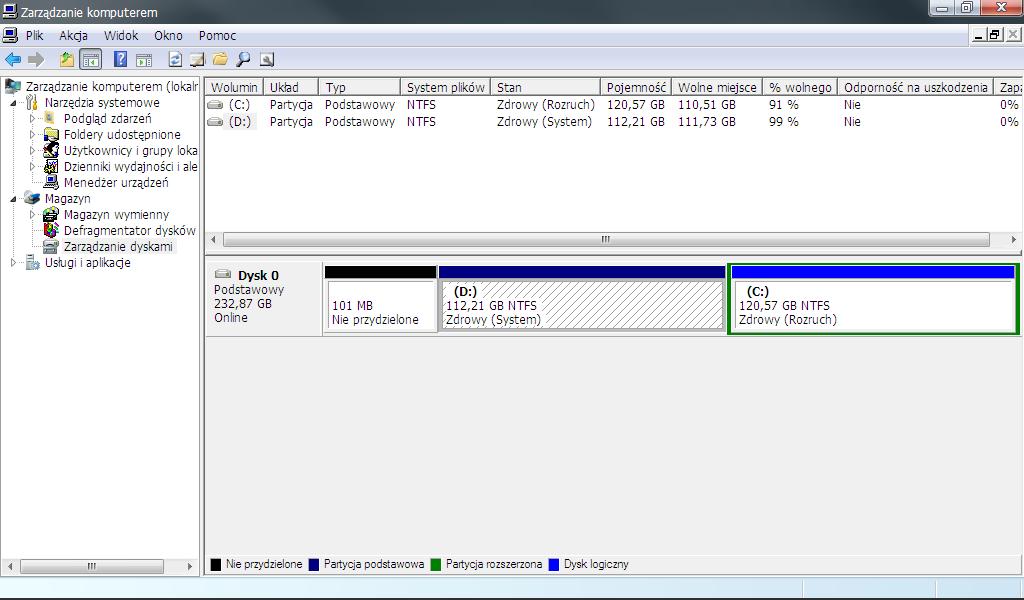Image resolution: width=1024 pixels, height=600 pixels.
Task: Sort by Pojemność column header
Action: click(635, 88)
